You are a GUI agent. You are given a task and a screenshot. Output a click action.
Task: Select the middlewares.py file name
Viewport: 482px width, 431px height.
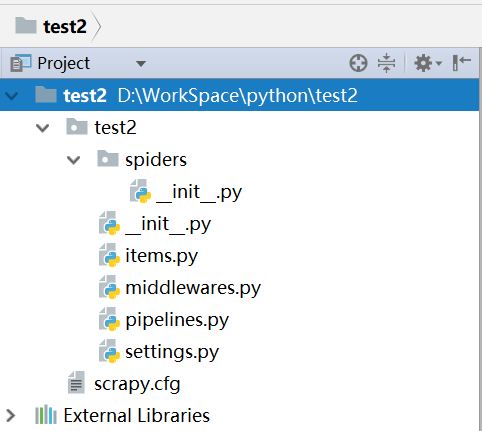(193, 288)
